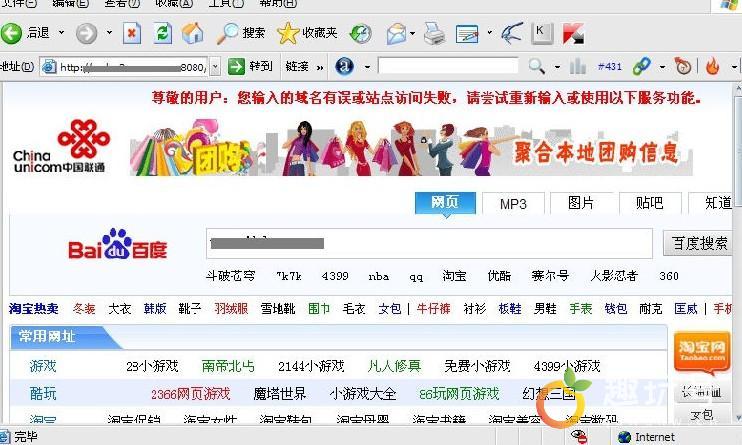Stop page loading with red X icon
The width and height of the screenshot is (742, 445).
(132, 34)
